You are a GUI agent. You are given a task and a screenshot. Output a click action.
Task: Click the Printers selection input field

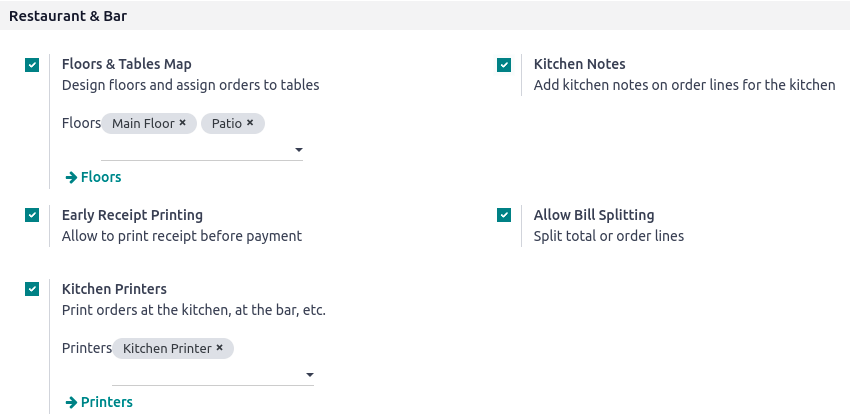[x=205, y=375]
